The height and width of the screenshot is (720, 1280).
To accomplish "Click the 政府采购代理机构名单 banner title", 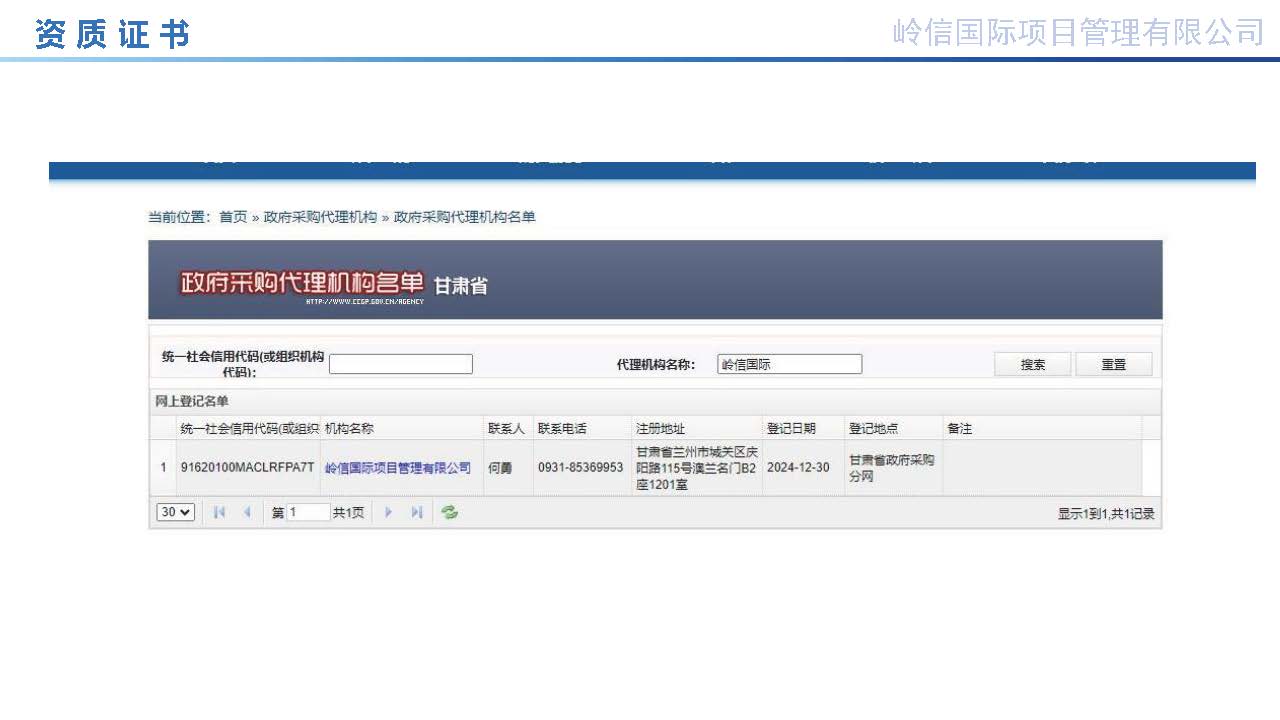I will 302,284.
